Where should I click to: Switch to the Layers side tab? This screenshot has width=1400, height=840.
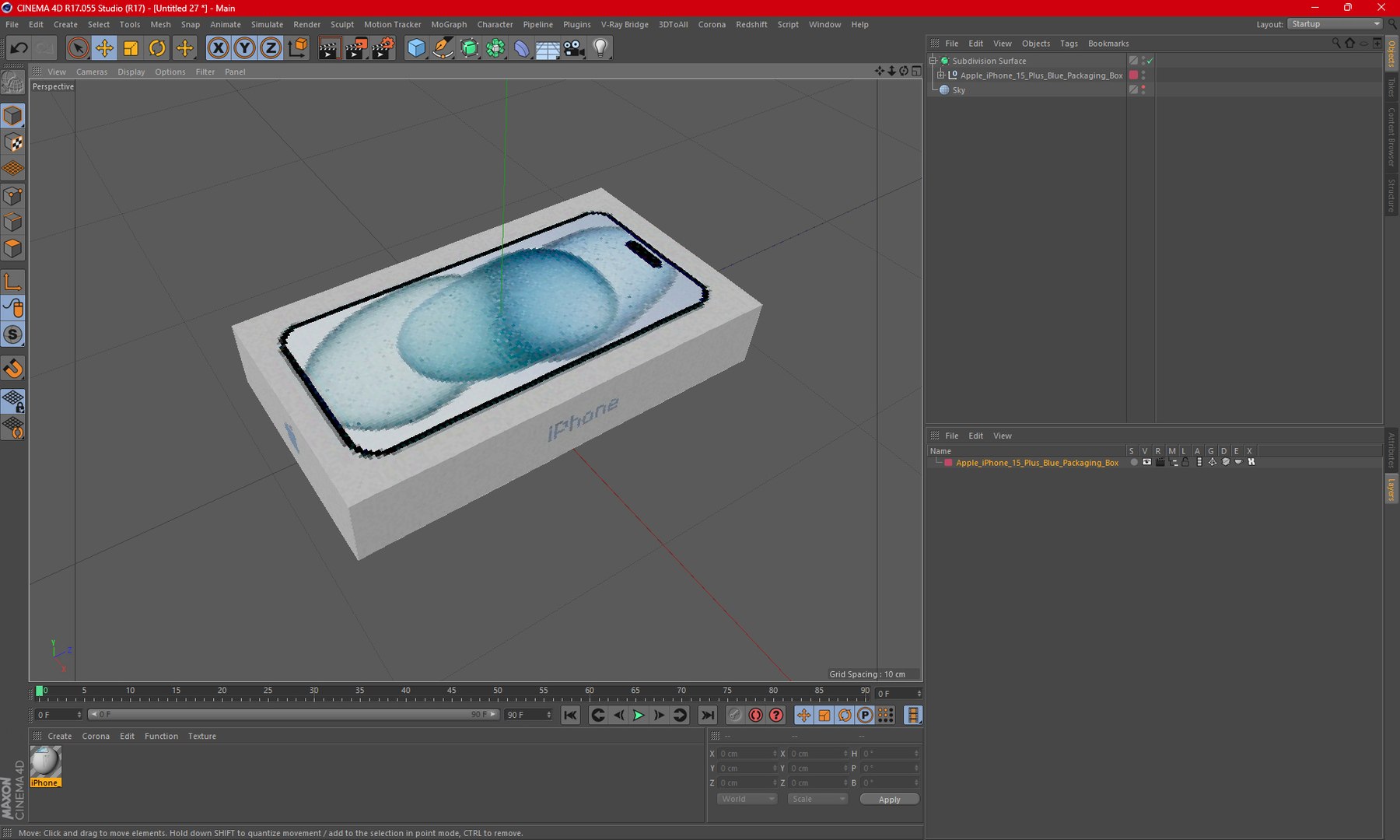pyautogui.click(x=1391, y=489)
